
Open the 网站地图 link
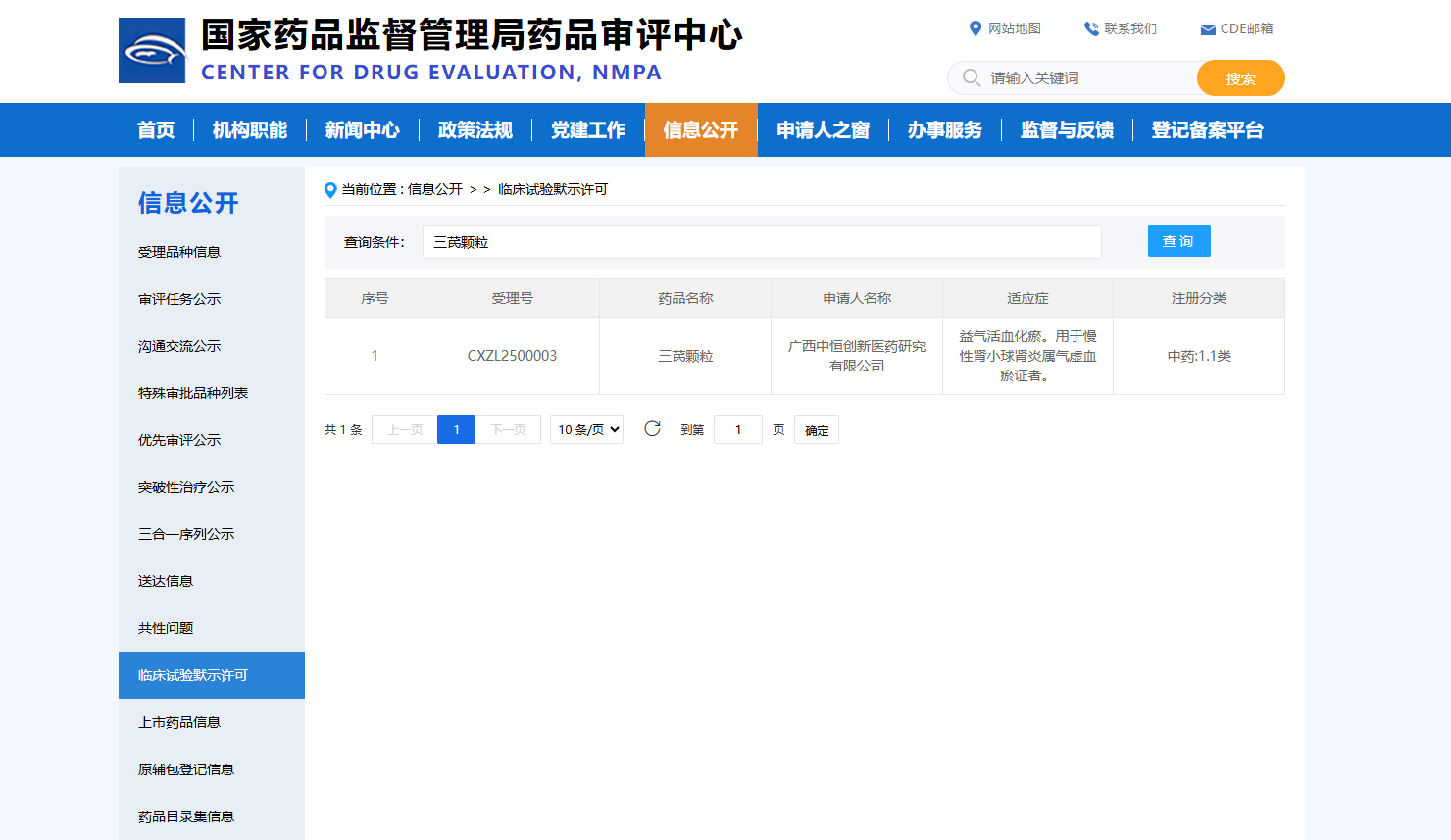[1015, 28]
